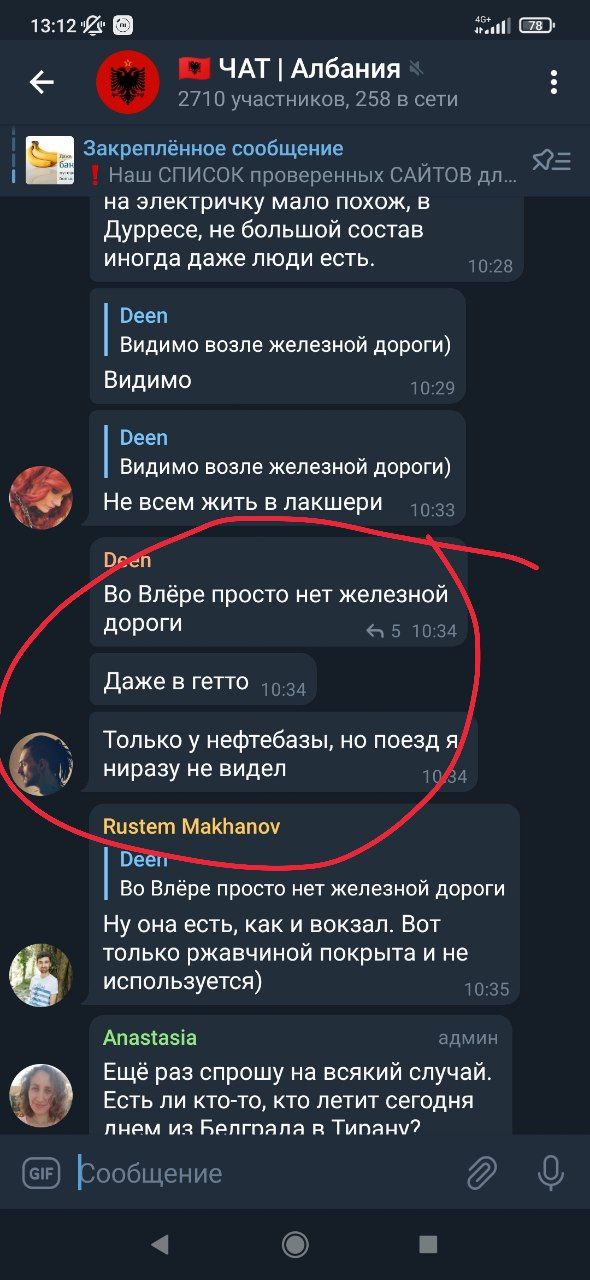This screenshot has height=1280, width=590.
Task: Open the paperclip attachment menu
Action: (482, 1173)
